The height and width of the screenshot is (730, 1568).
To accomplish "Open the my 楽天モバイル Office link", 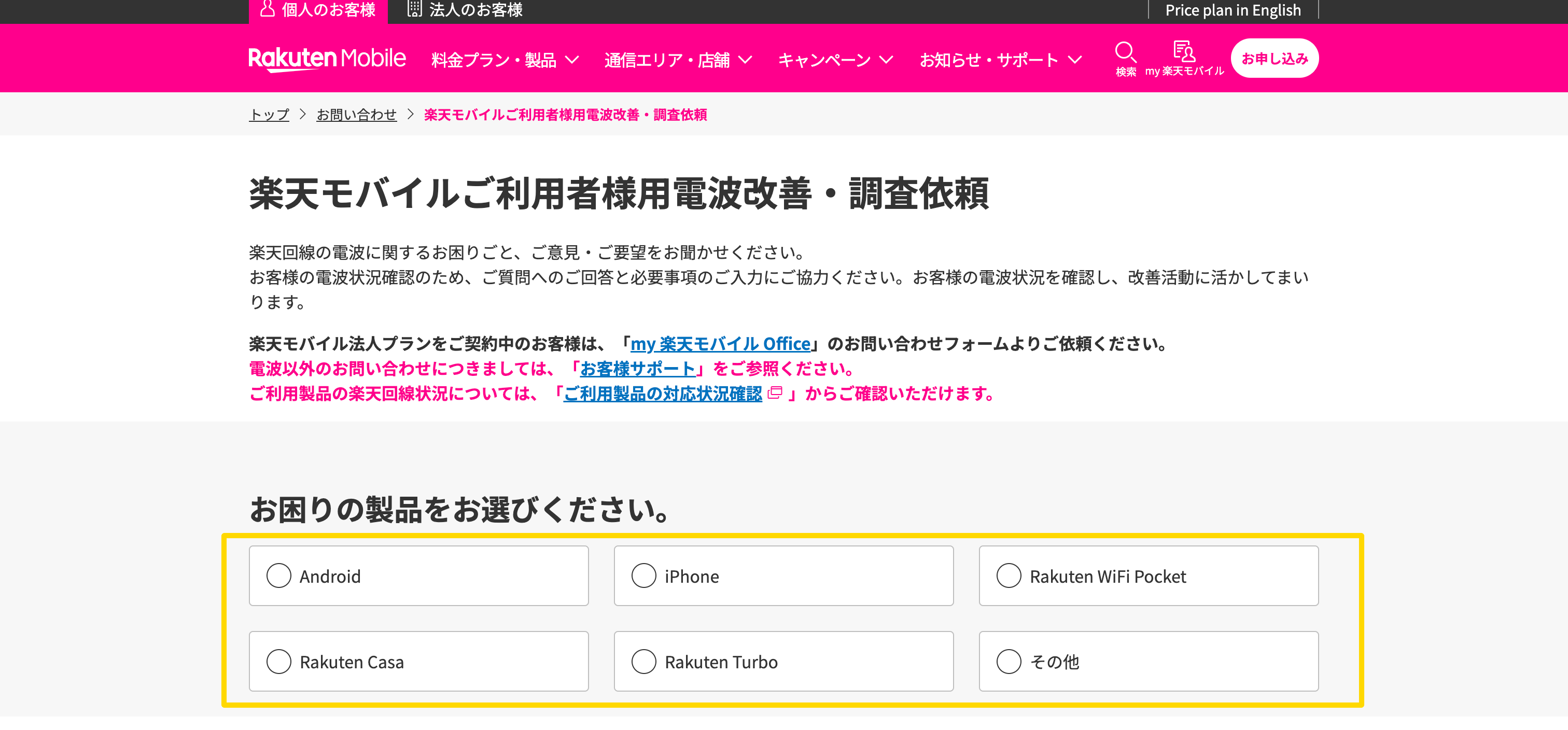I will pyautogui.click(x=720, y=344).
